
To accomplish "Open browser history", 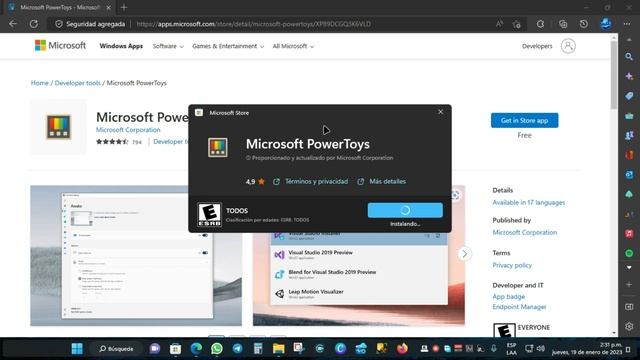I will (584, 24).
